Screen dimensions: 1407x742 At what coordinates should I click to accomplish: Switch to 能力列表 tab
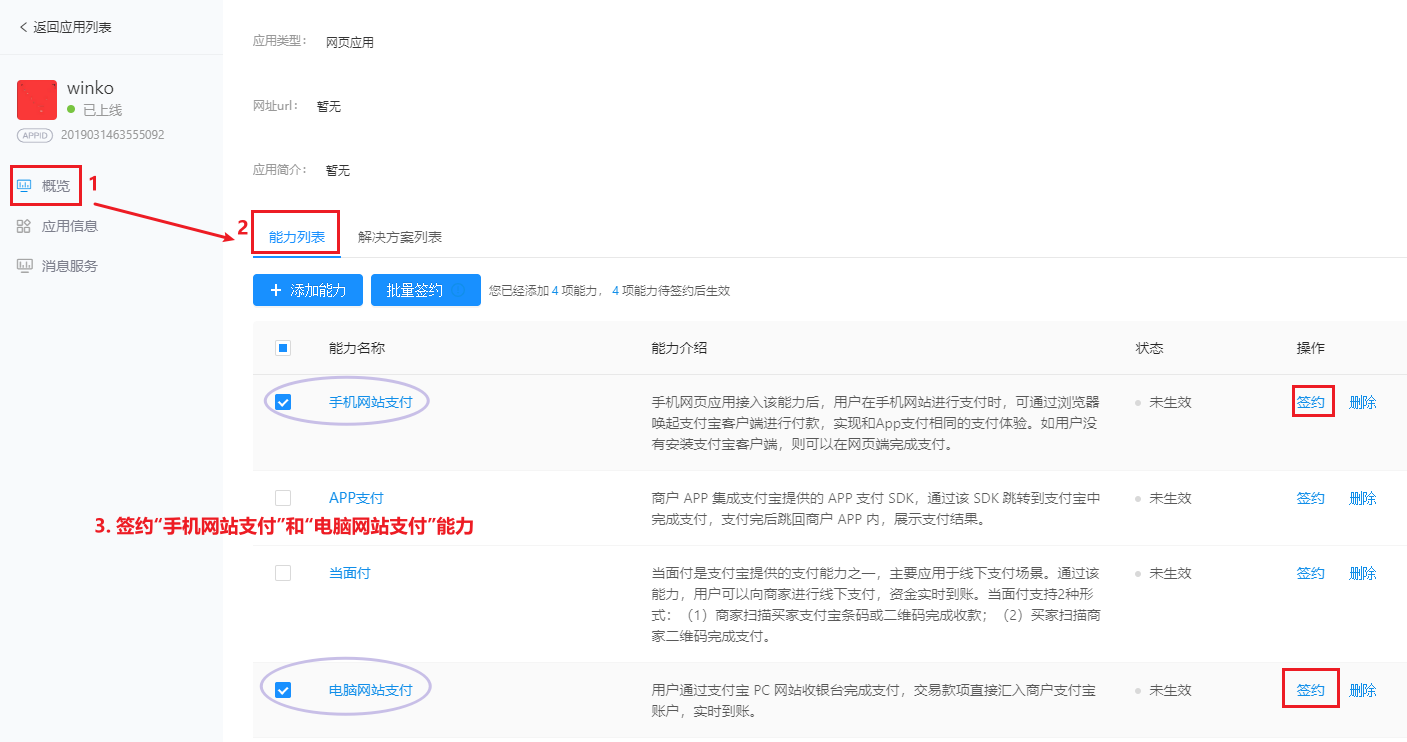(297, 237)
